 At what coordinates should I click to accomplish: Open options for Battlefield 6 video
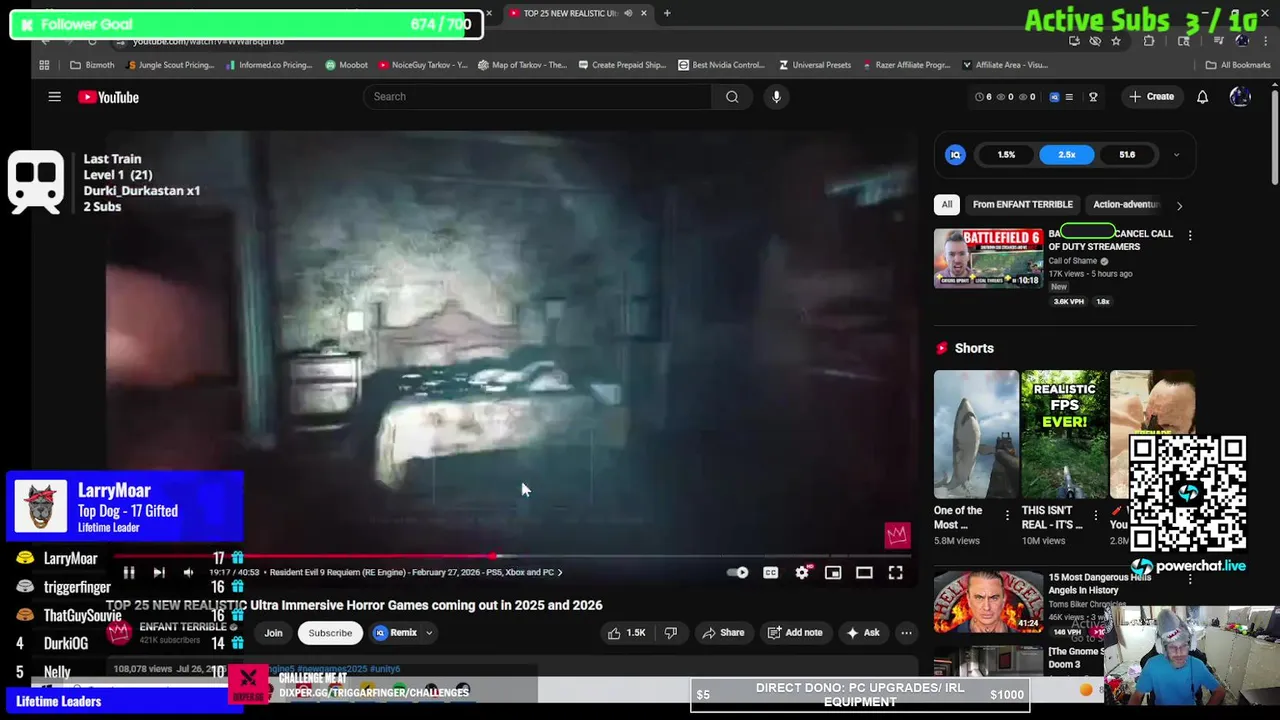coord(1190,235)
